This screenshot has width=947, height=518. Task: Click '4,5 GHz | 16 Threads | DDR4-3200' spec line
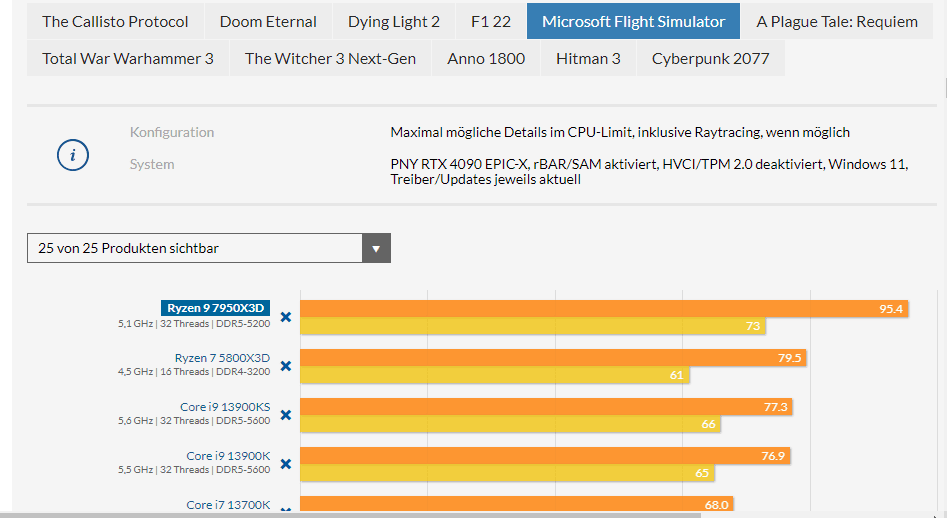(194, 372)
